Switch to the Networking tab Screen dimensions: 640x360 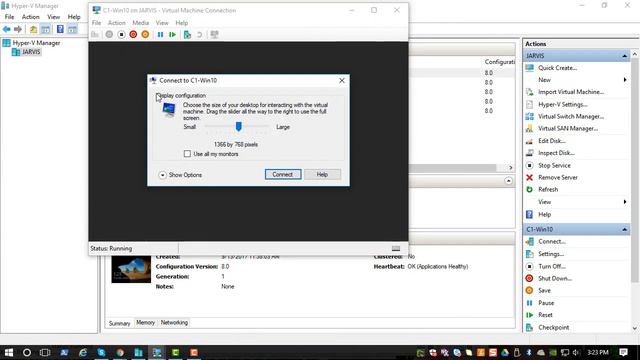pos(174,322)
